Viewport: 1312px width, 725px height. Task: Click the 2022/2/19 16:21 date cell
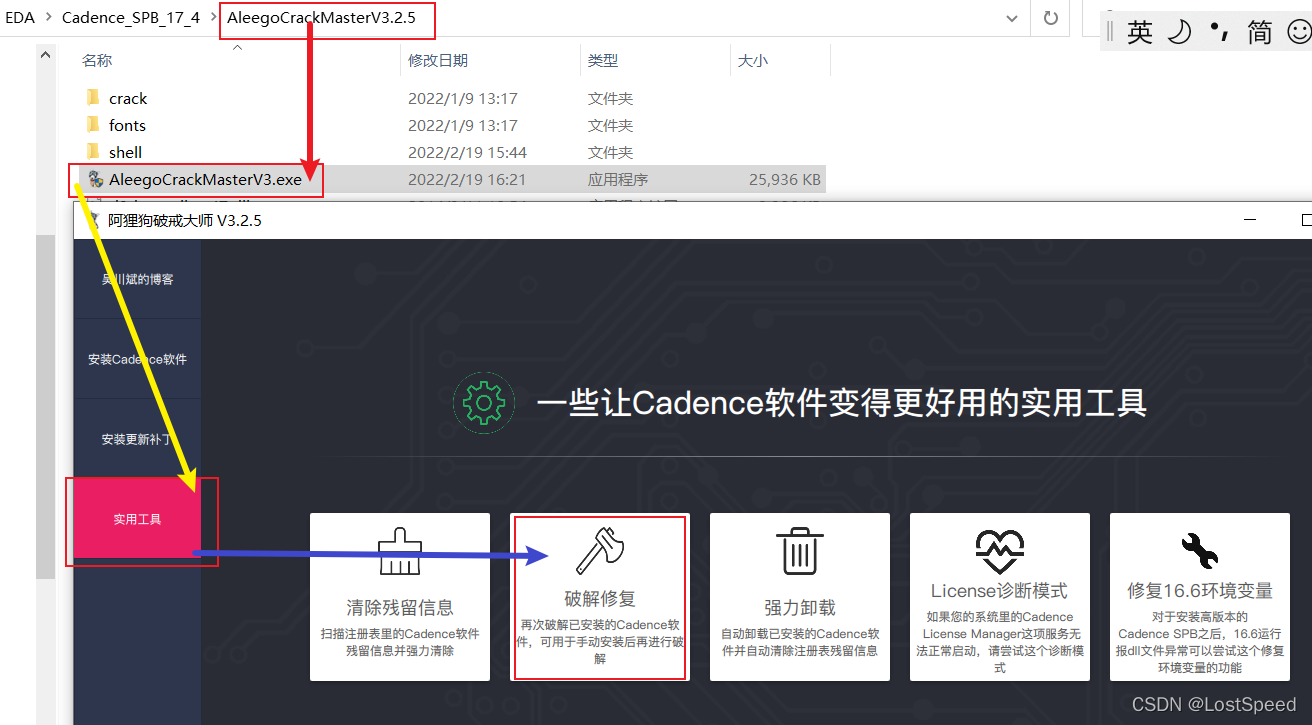[x=467, y=180]
